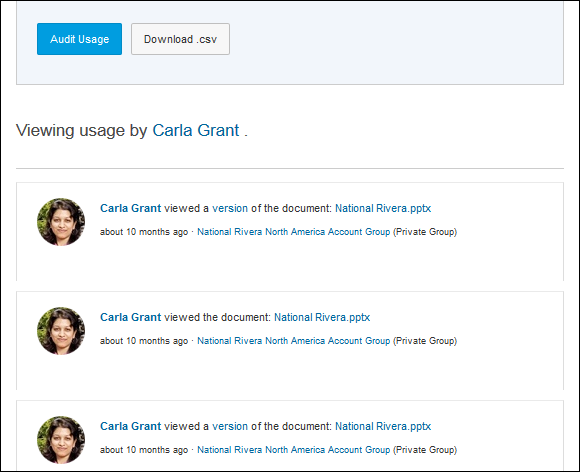Open the Account Group link in second entry
This screenshot has width=580, height=472.
point(294,341)
